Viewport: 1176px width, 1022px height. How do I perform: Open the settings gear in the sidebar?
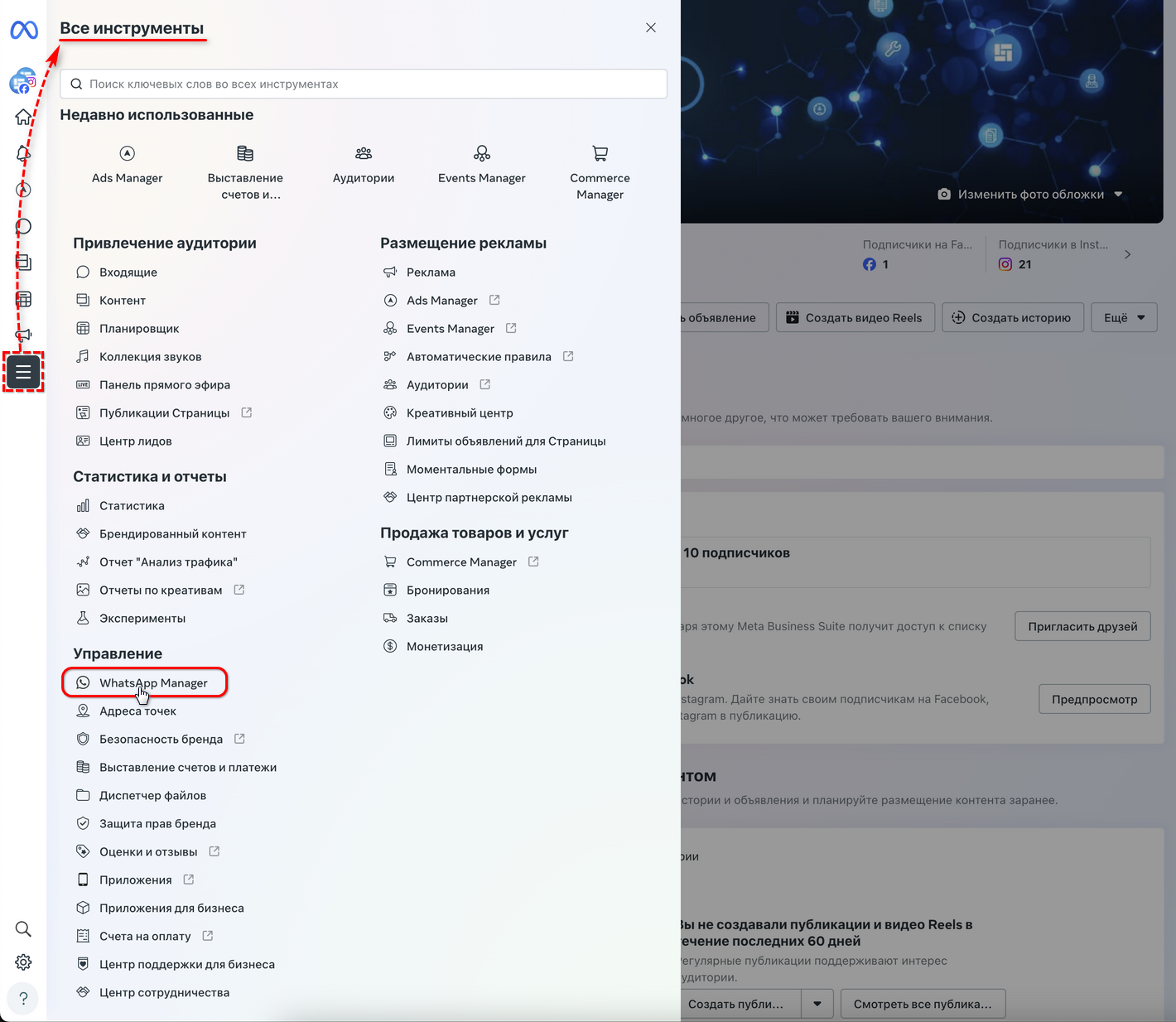[23, 962]
